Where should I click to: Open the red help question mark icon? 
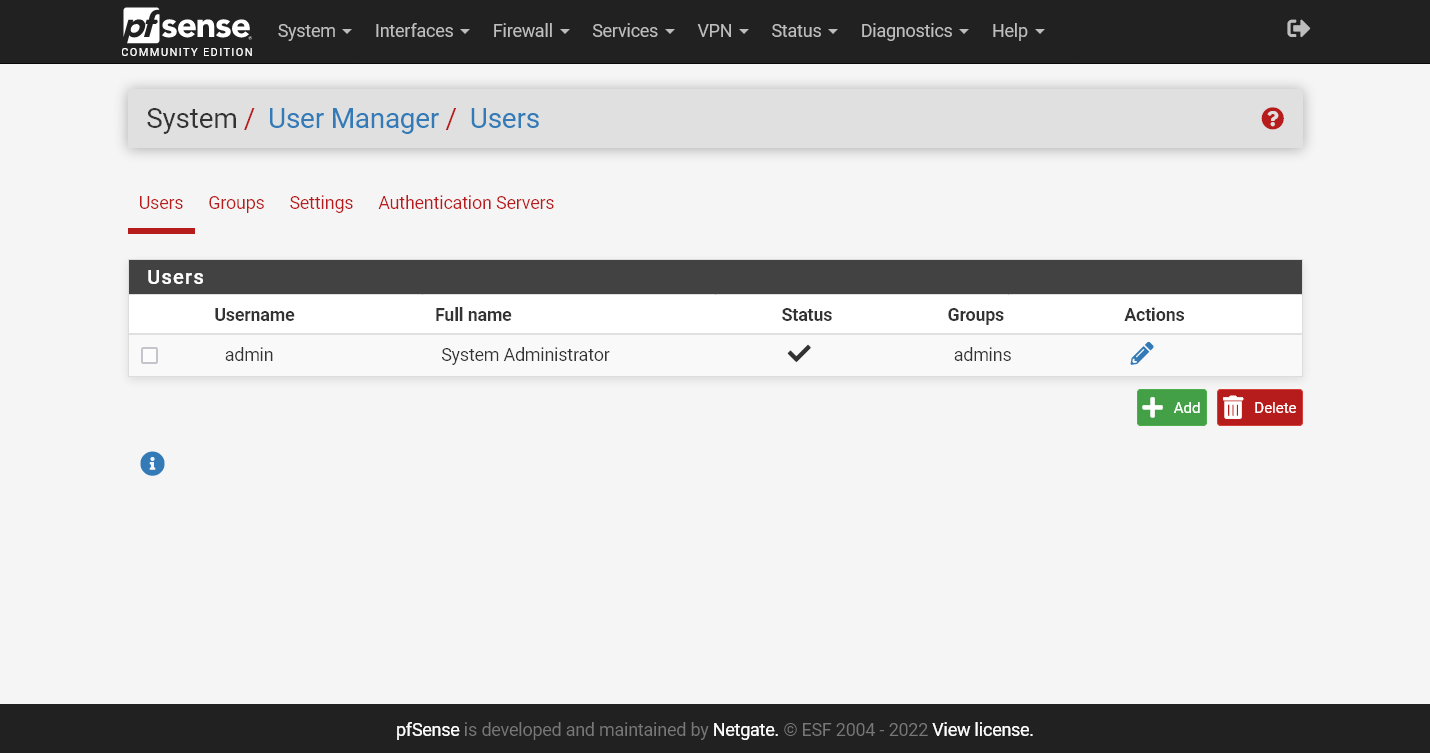coord(1272,119)
